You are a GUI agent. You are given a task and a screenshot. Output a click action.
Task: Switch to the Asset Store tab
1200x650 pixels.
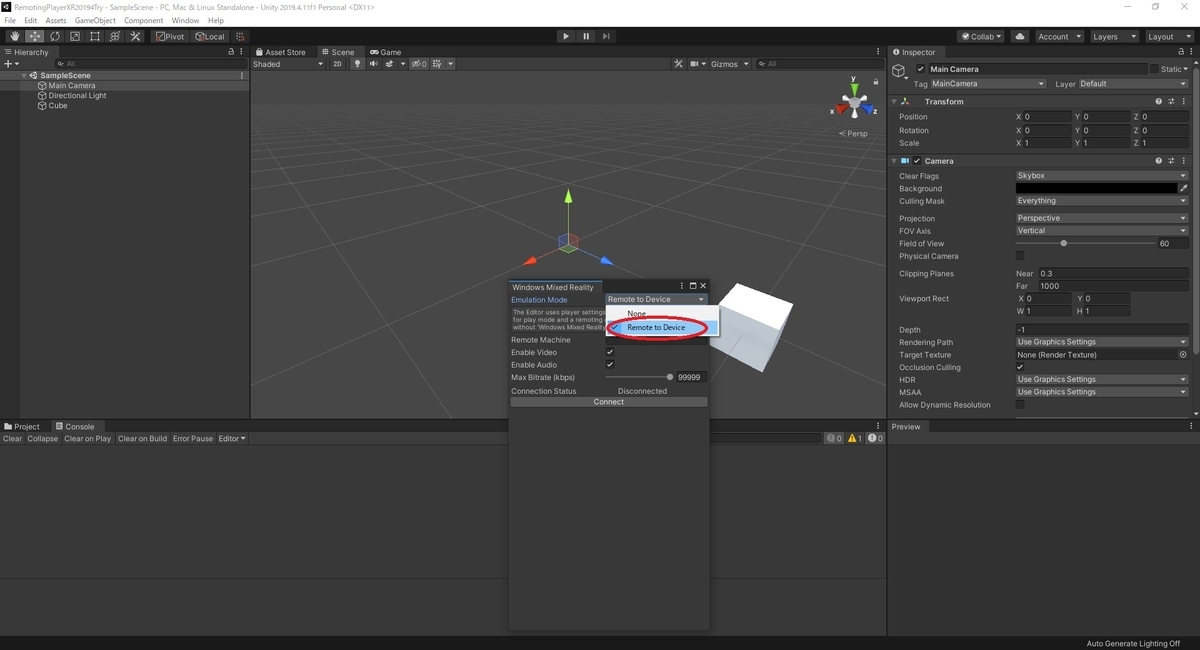point(281,52)
